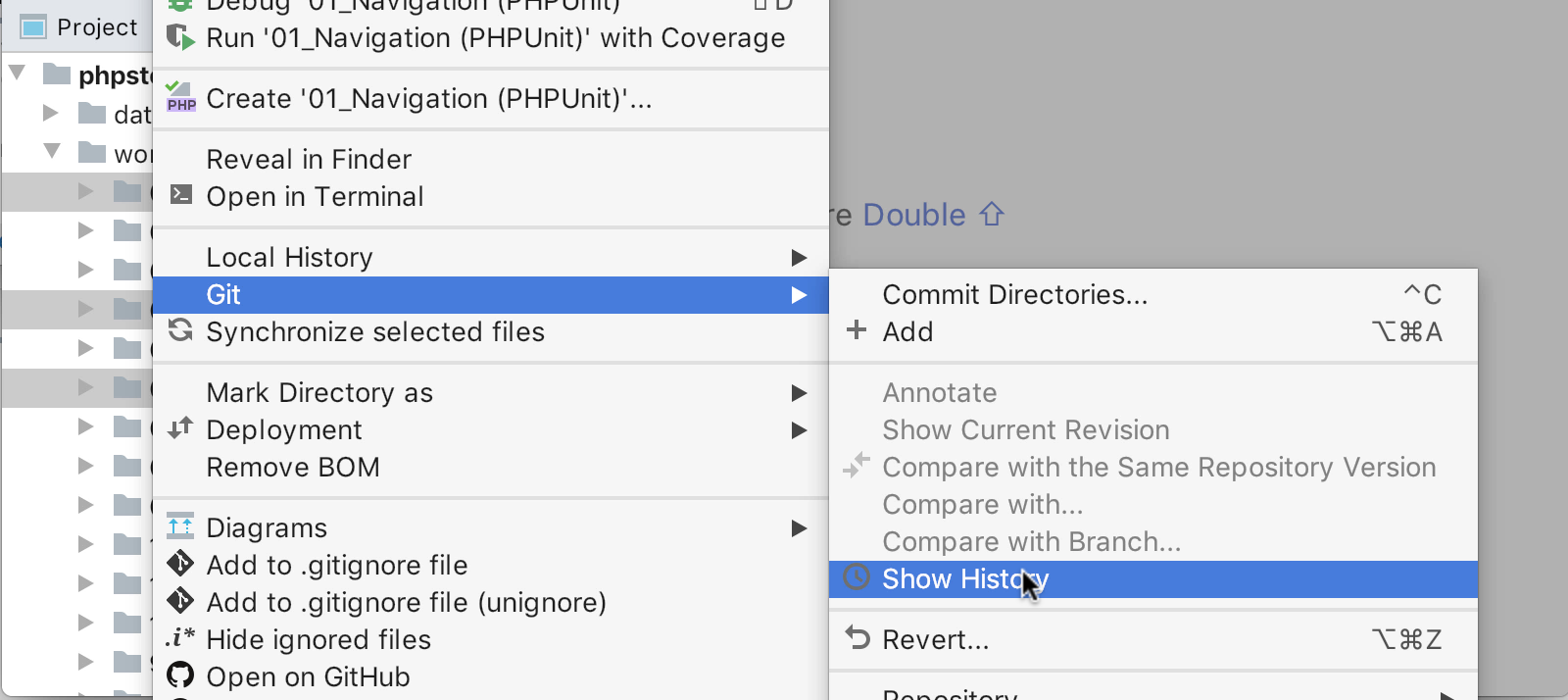Click the Deployment arrows icon
The width and height of the screenshot is (1568, 700).
click(180, 427)
